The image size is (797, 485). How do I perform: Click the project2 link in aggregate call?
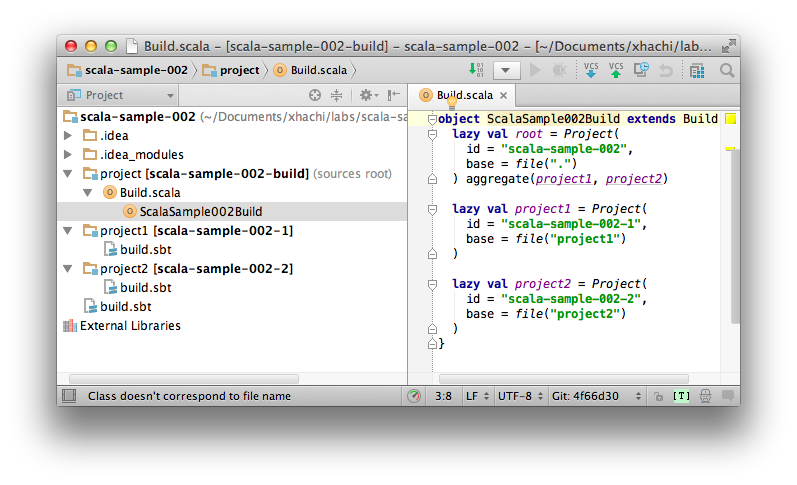coord(634,179)
